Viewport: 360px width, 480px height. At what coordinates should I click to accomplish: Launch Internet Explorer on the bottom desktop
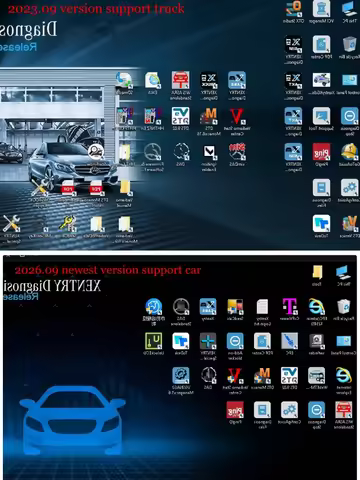click(x=343, y=376)
